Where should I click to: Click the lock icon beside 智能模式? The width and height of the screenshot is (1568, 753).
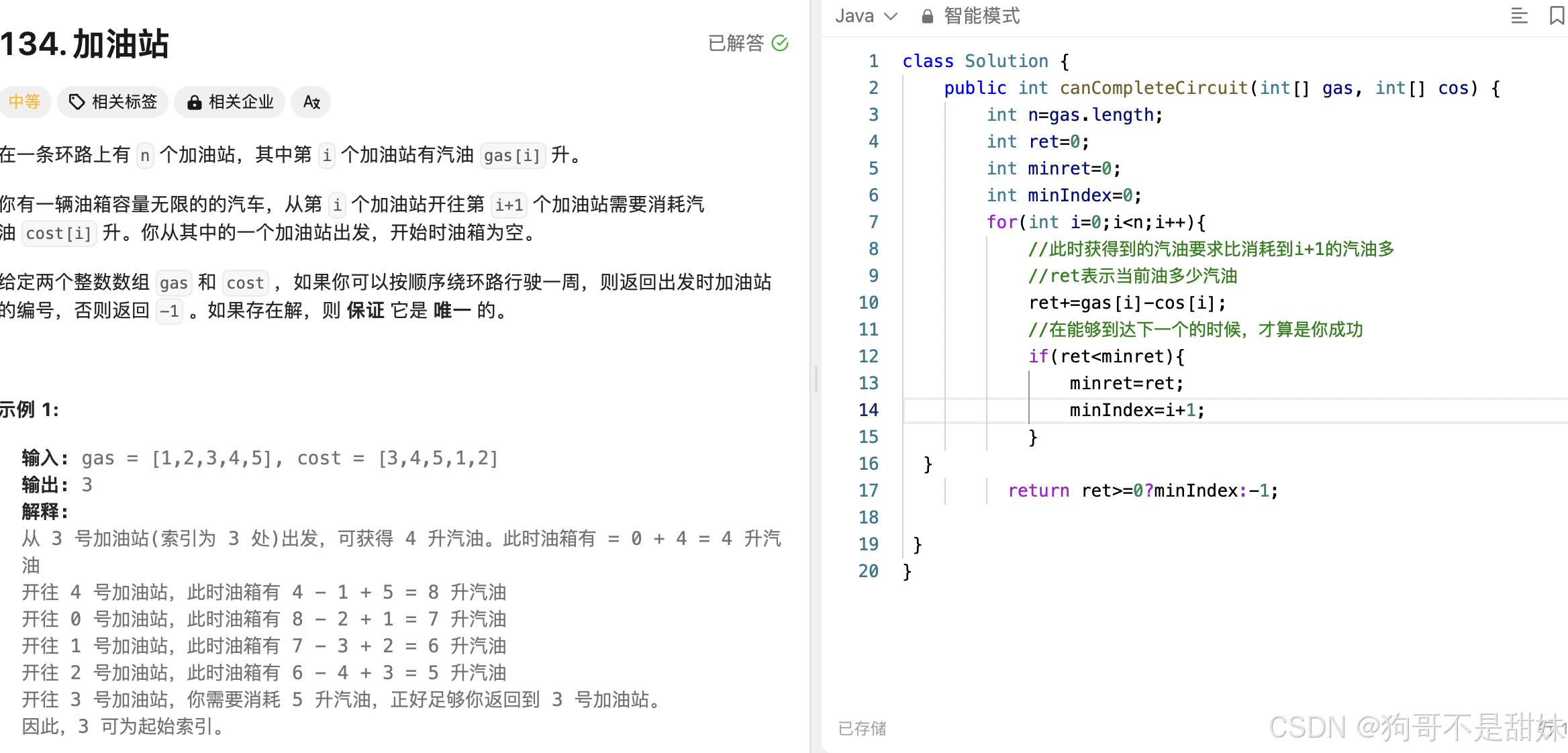(927, 16)
